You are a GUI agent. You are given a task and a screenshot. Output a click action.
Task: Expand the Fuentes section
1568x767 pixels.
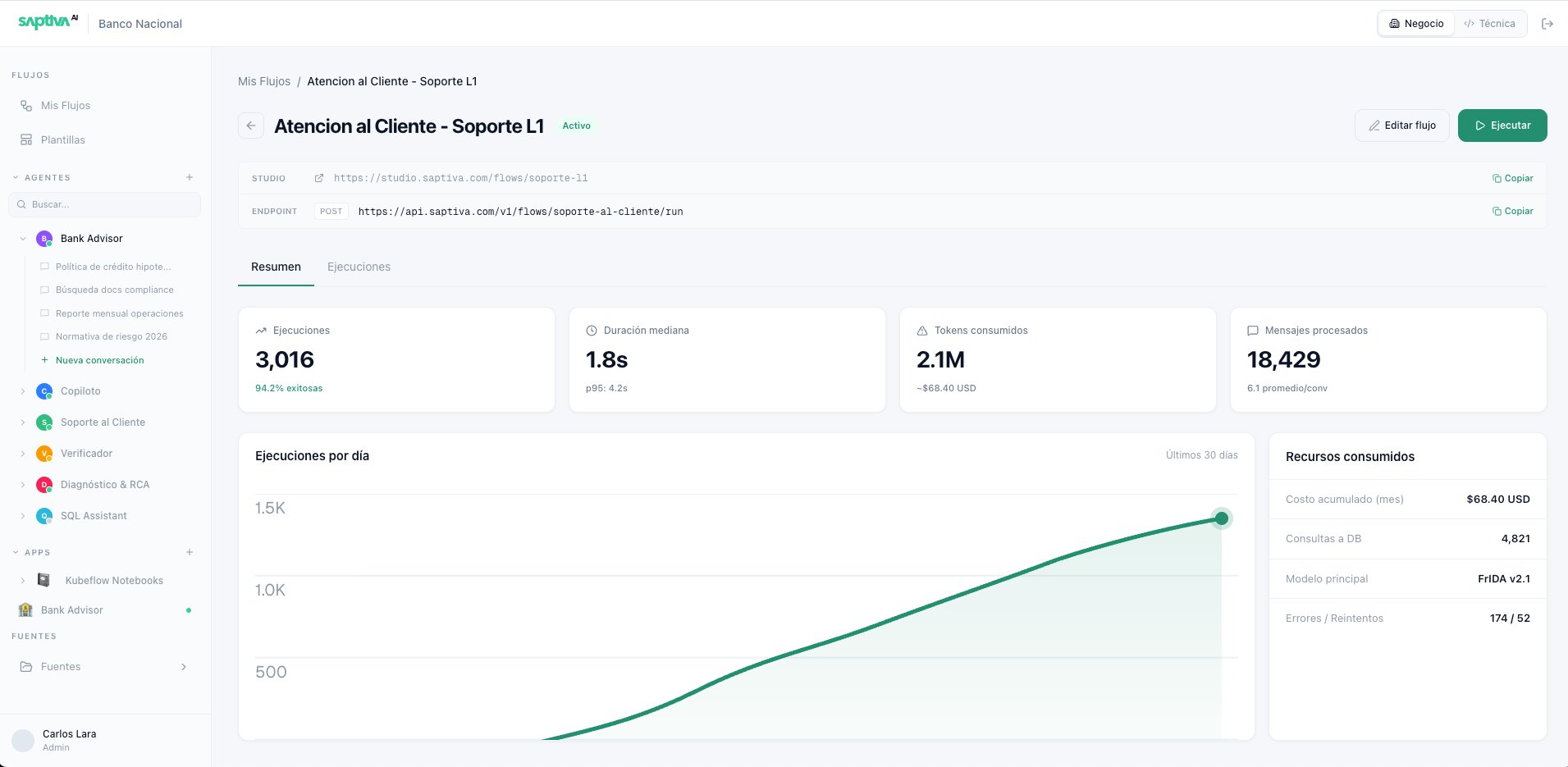coord(184,667)
